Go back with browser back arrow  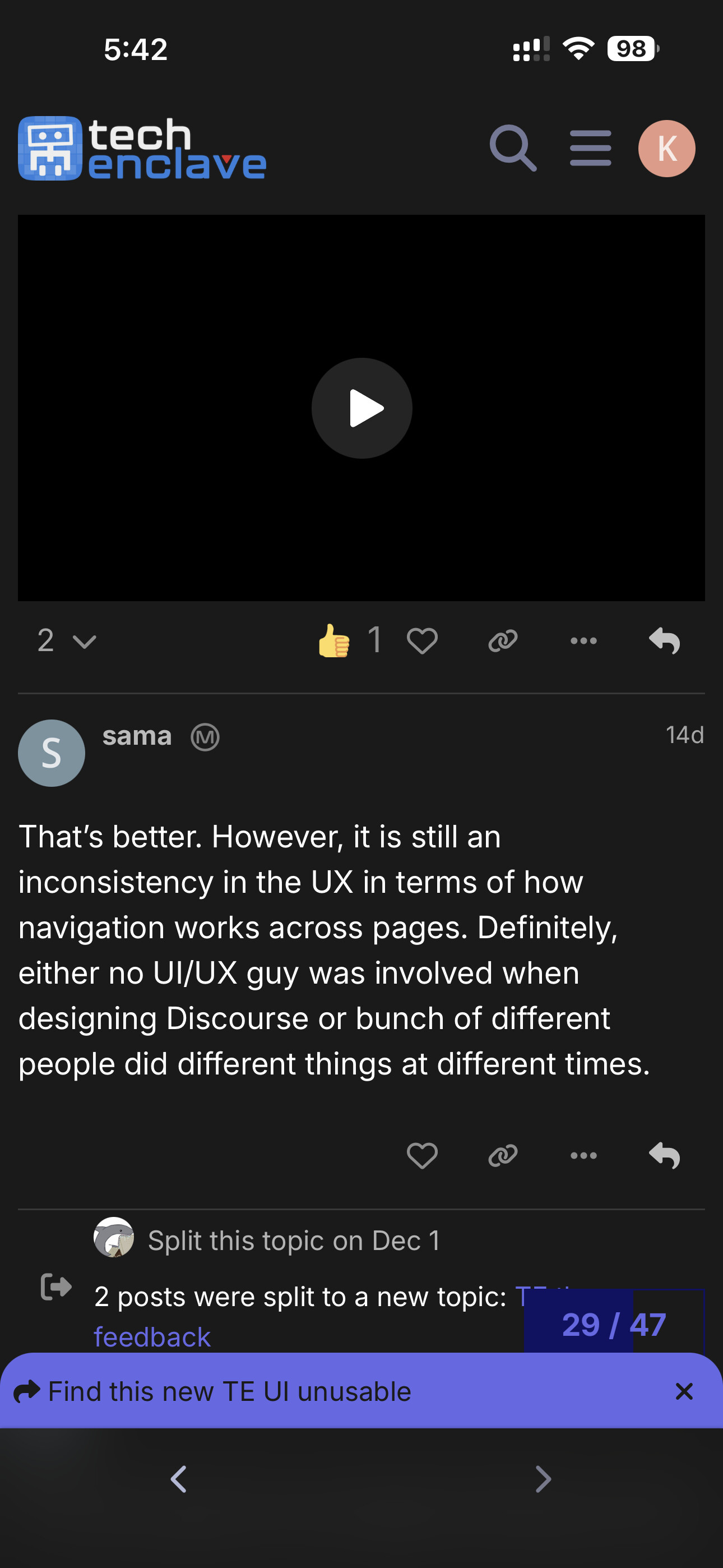(179, 1479)
